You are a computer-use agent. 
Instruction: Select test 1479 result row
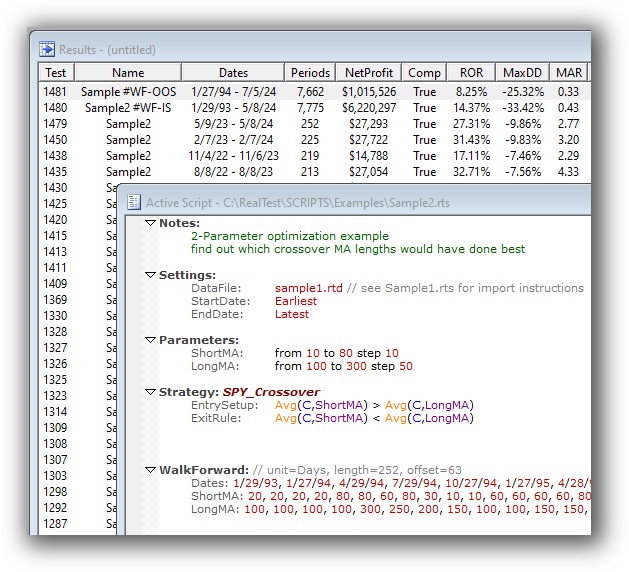(128, 123)
